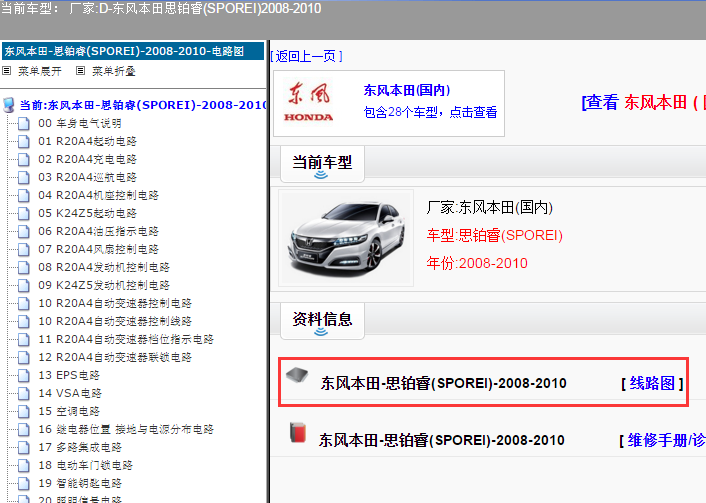Click page icon of 17 多路集成电路

(24, 448)
